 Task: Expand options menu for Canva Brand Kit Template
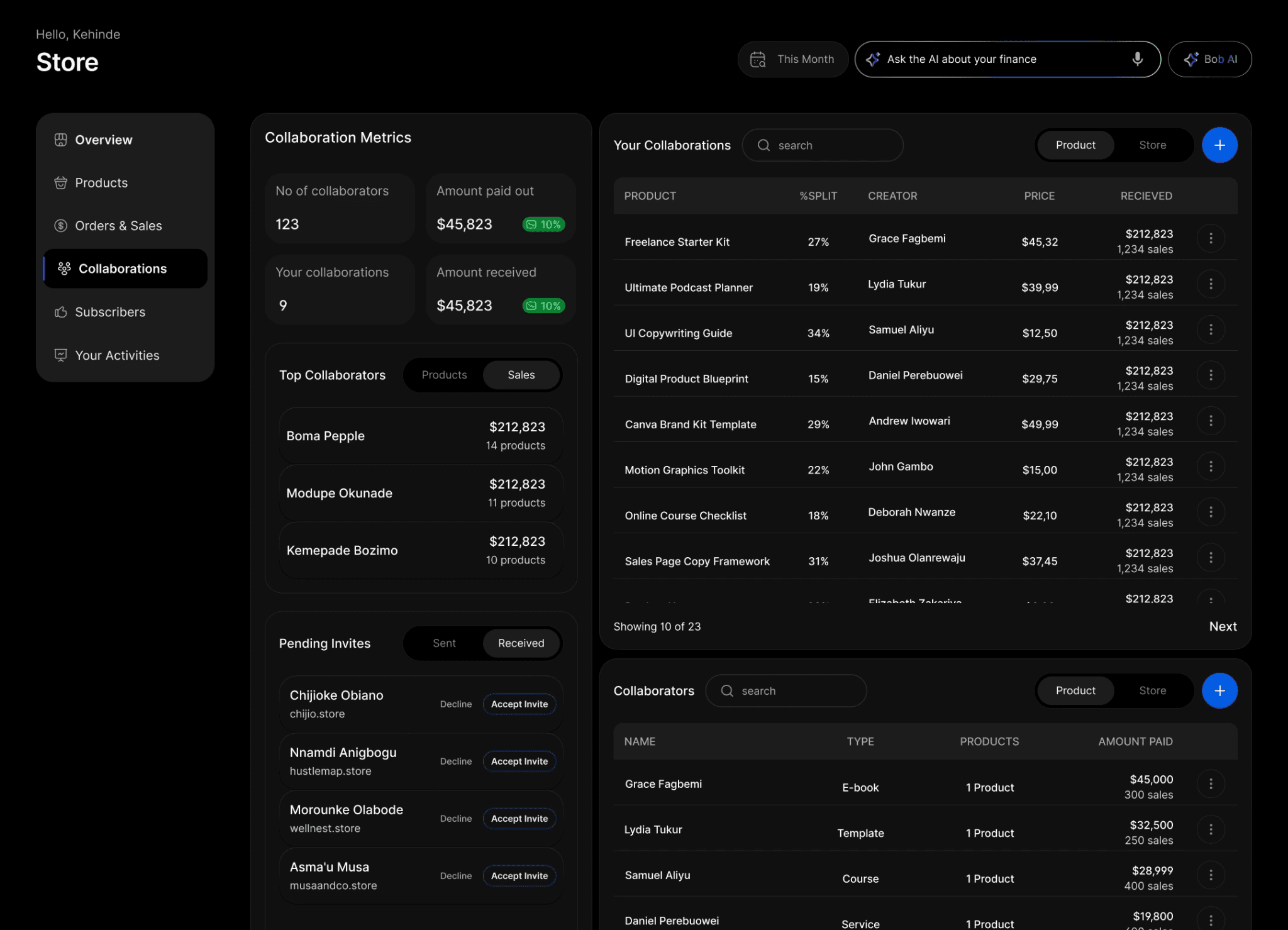click(1211, 421)
